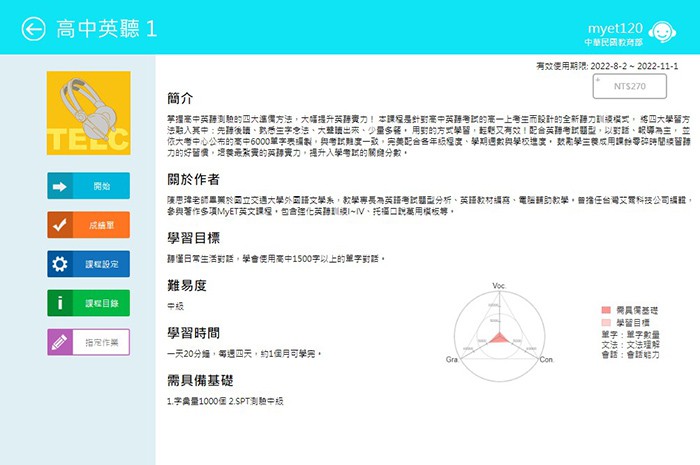
Task: Click the 關於作者 section heading
Action: (194, 180)
